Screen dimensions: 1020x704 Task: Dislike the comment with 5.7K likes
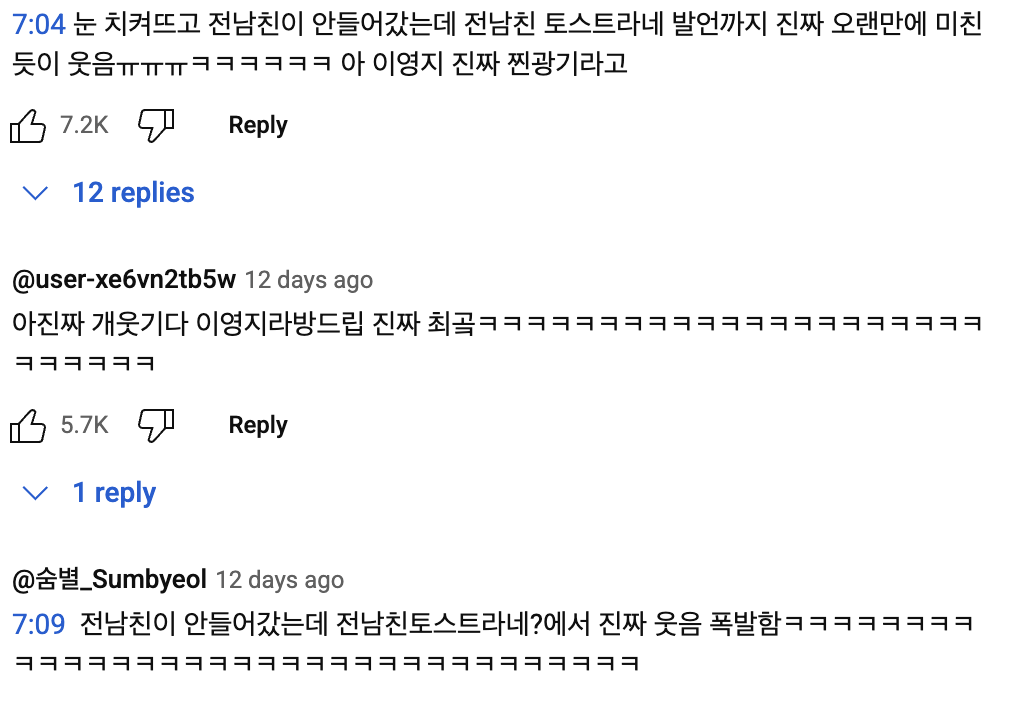point(156,426)
